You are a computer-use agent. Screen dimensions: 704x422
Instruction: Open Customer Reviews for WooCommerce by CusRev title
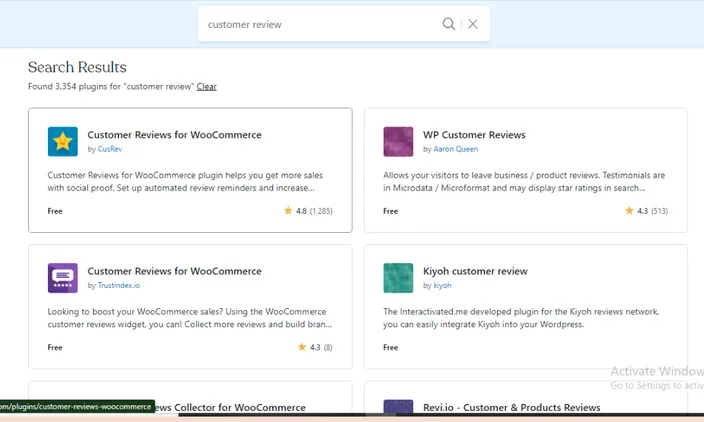pyautogui.click(x=174, y=135)
